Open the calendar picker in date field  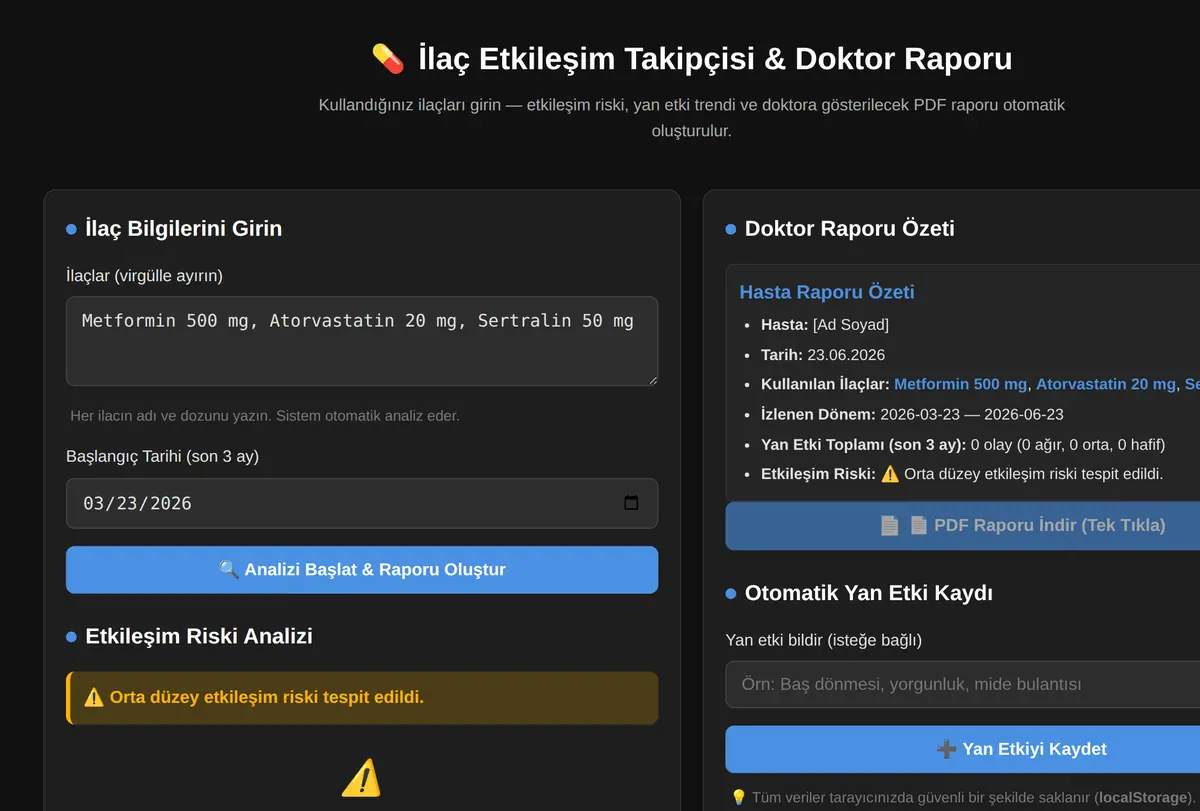(x=631, y=503)
